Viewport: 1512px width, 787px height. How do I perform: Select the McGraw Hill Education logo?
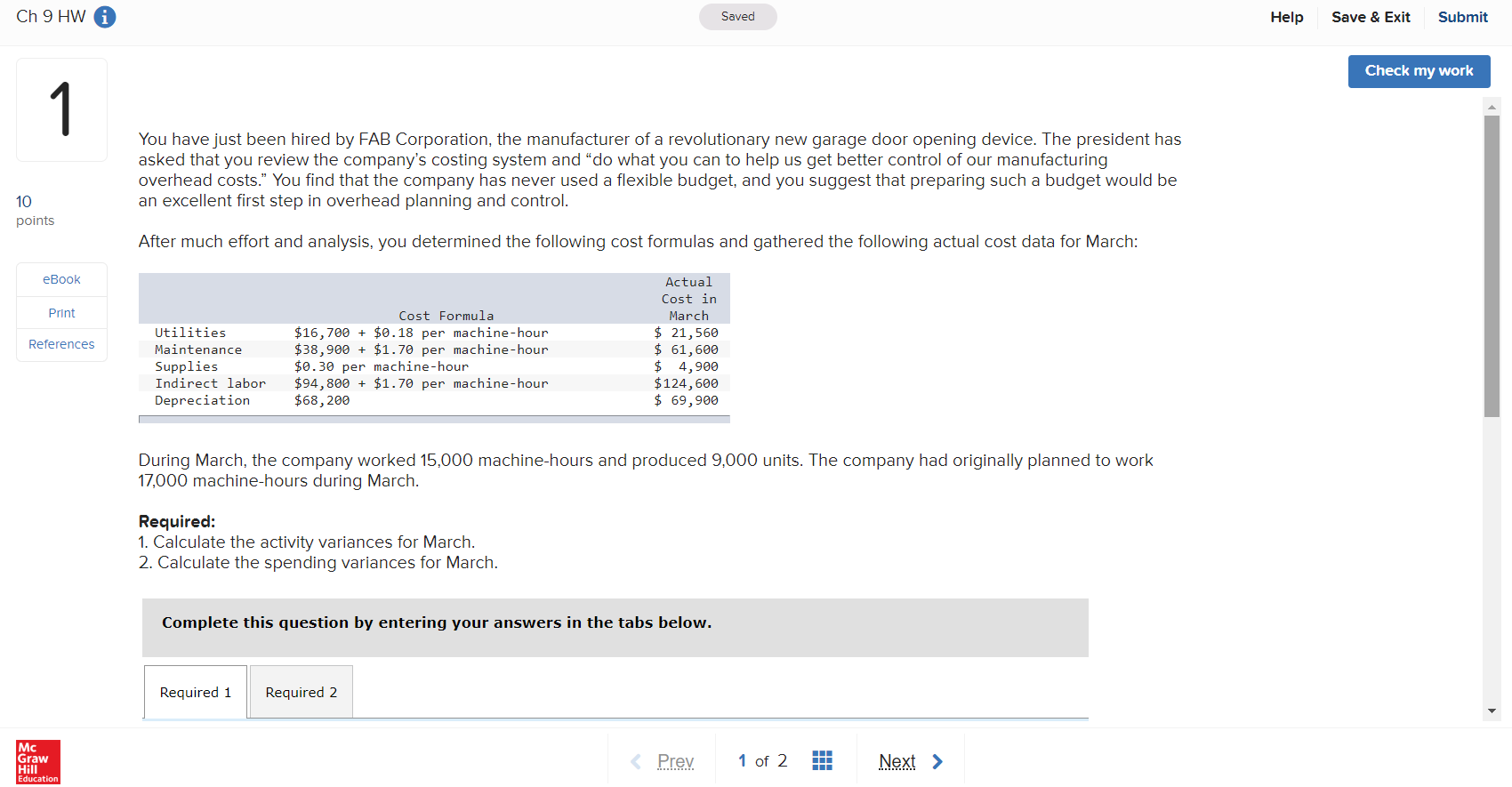[37, 762]
